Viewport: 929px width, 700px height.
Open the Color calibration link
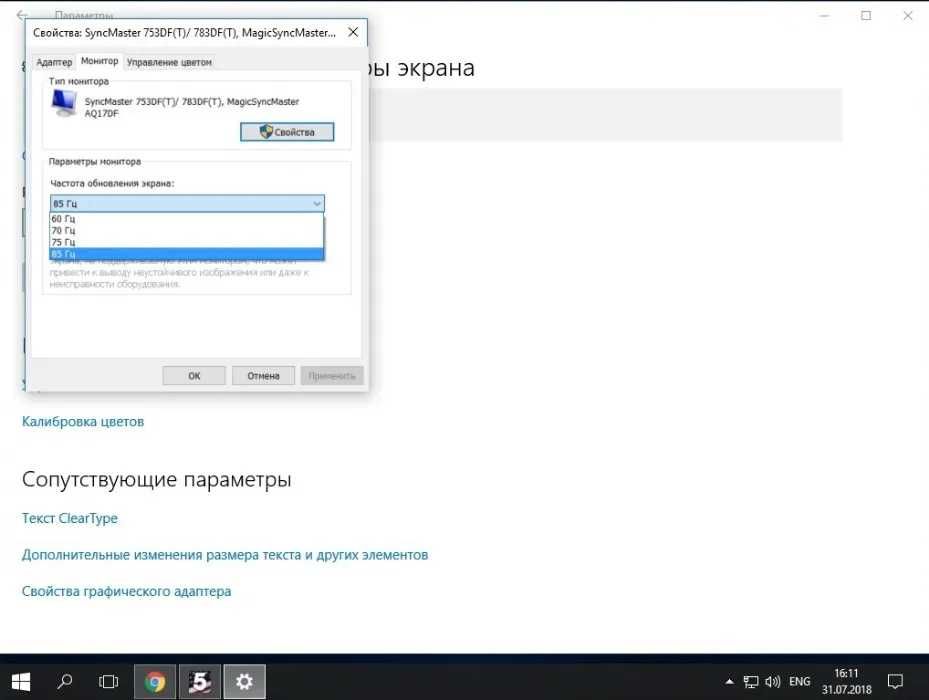click(83, 421)
